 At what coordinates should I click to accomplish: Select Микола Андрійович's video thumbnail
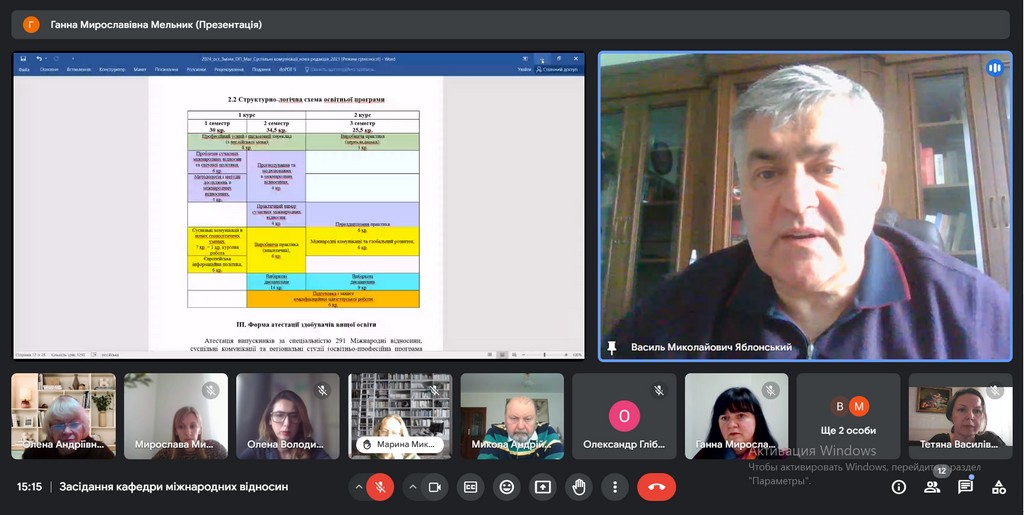[x=513, y=416]
